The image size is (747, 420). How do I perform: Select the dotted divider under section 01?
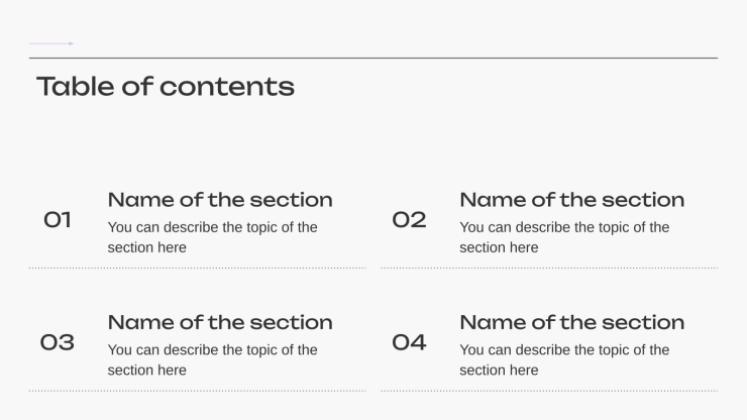pyautogui.click(x=197, y=268)
